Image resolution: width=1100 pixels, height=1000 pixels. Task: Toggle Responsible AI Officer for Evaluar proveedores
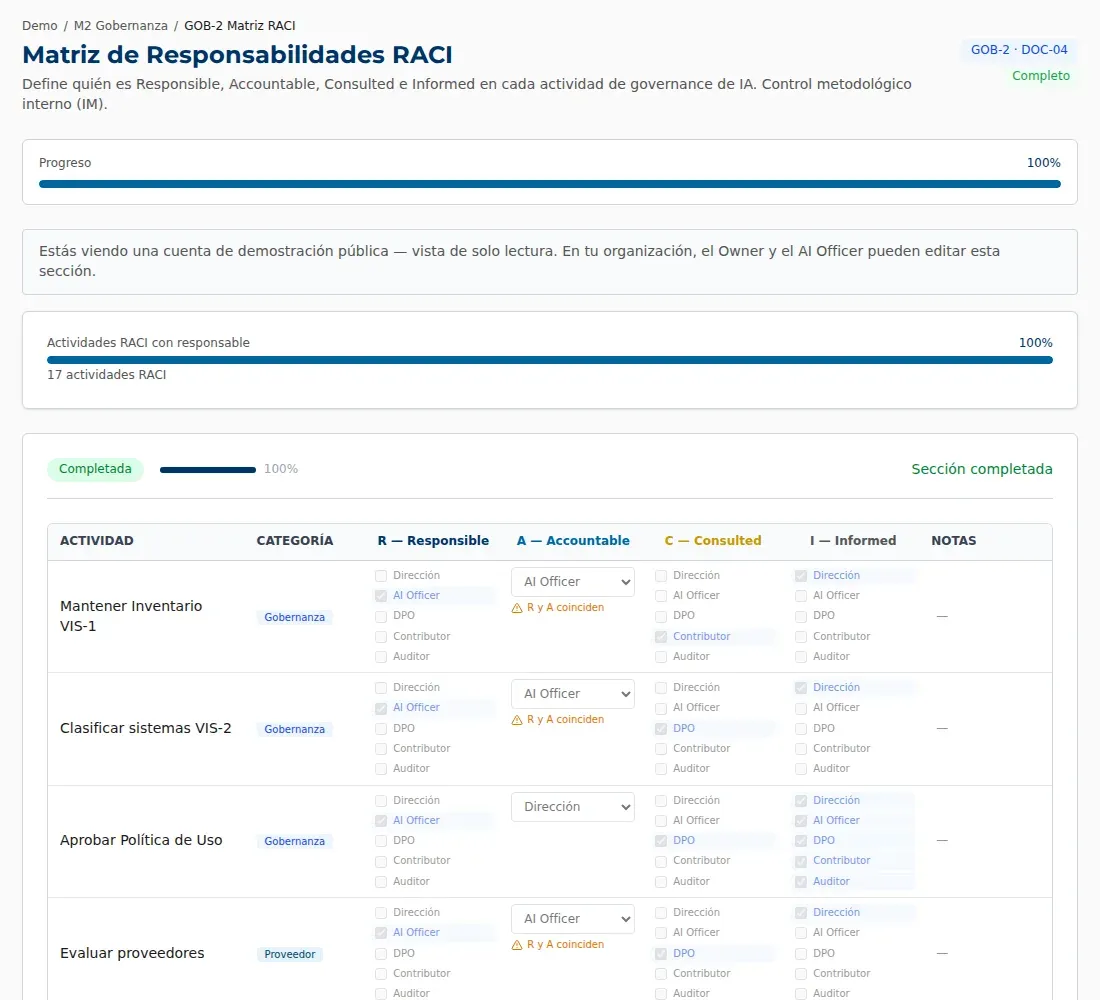click(381, 933)
